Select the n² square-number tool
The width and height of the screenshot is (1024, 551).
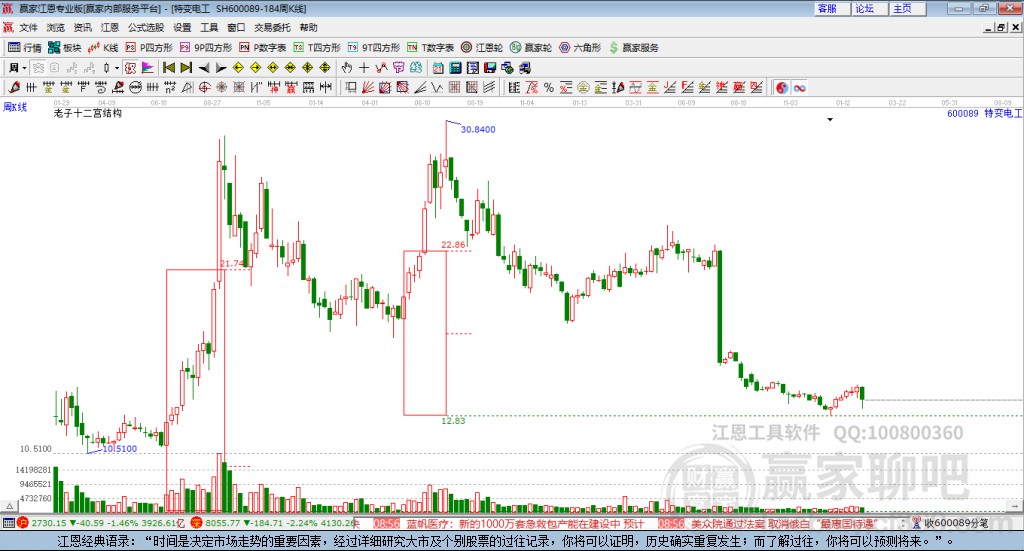170,87
